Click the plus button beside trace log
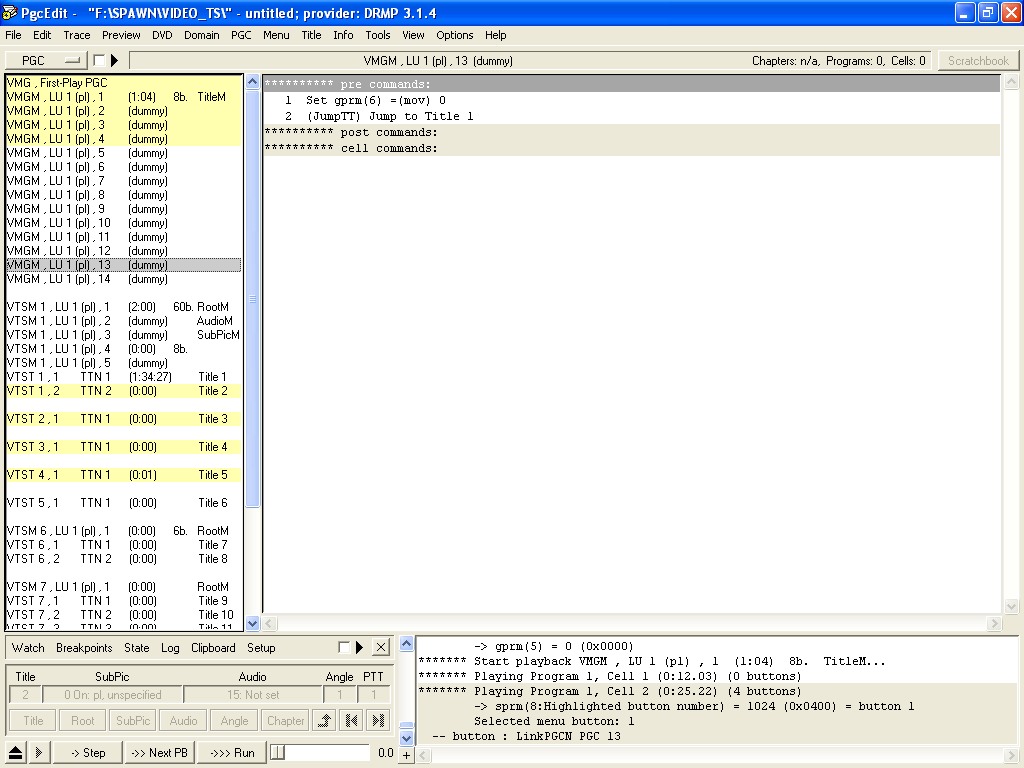This screenshot has height=768, width=1024. pyautogui.click(x=406, y=755)
